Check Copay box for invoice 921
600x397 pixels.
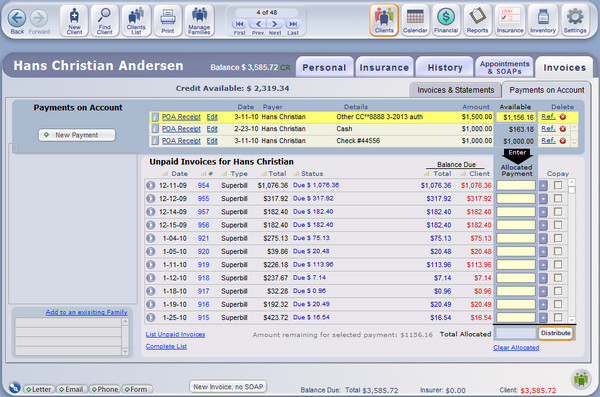pyautogui.click(x=558, y=238)
